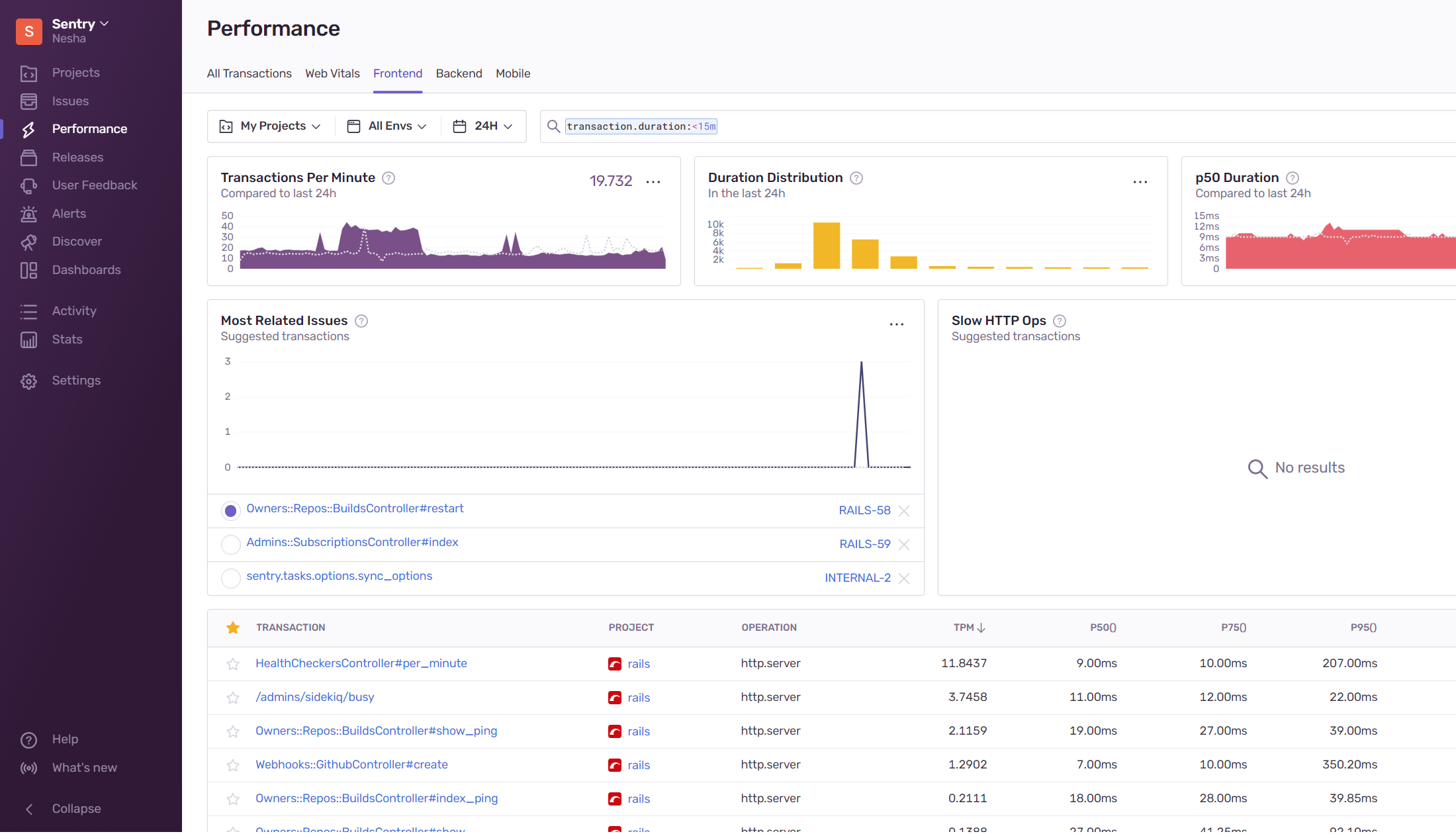Click the User Feedback icon

coord(28,185)
